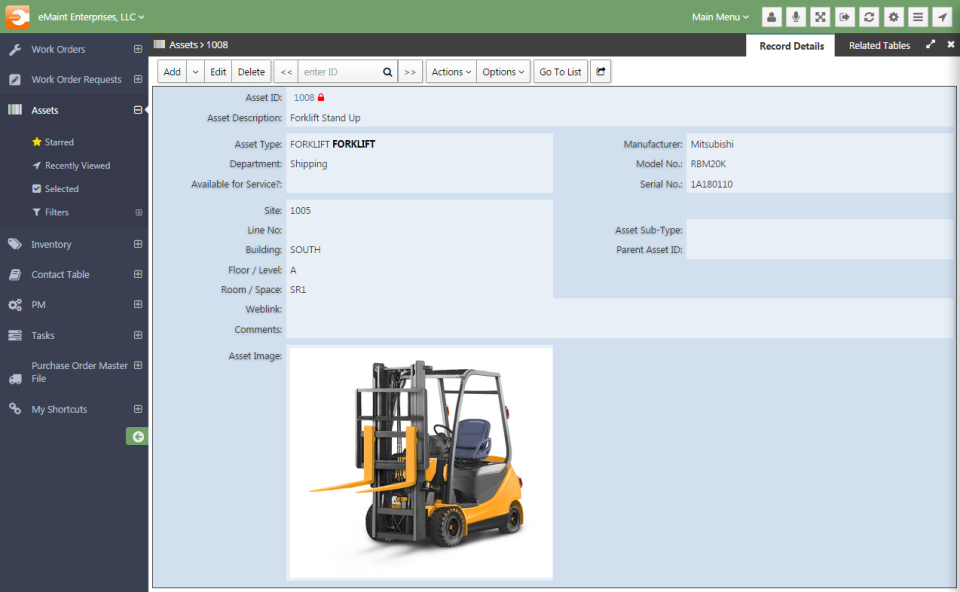
Task: Collapse the sidebar with the green arrow toggle
Action: (x=137, y=436)
